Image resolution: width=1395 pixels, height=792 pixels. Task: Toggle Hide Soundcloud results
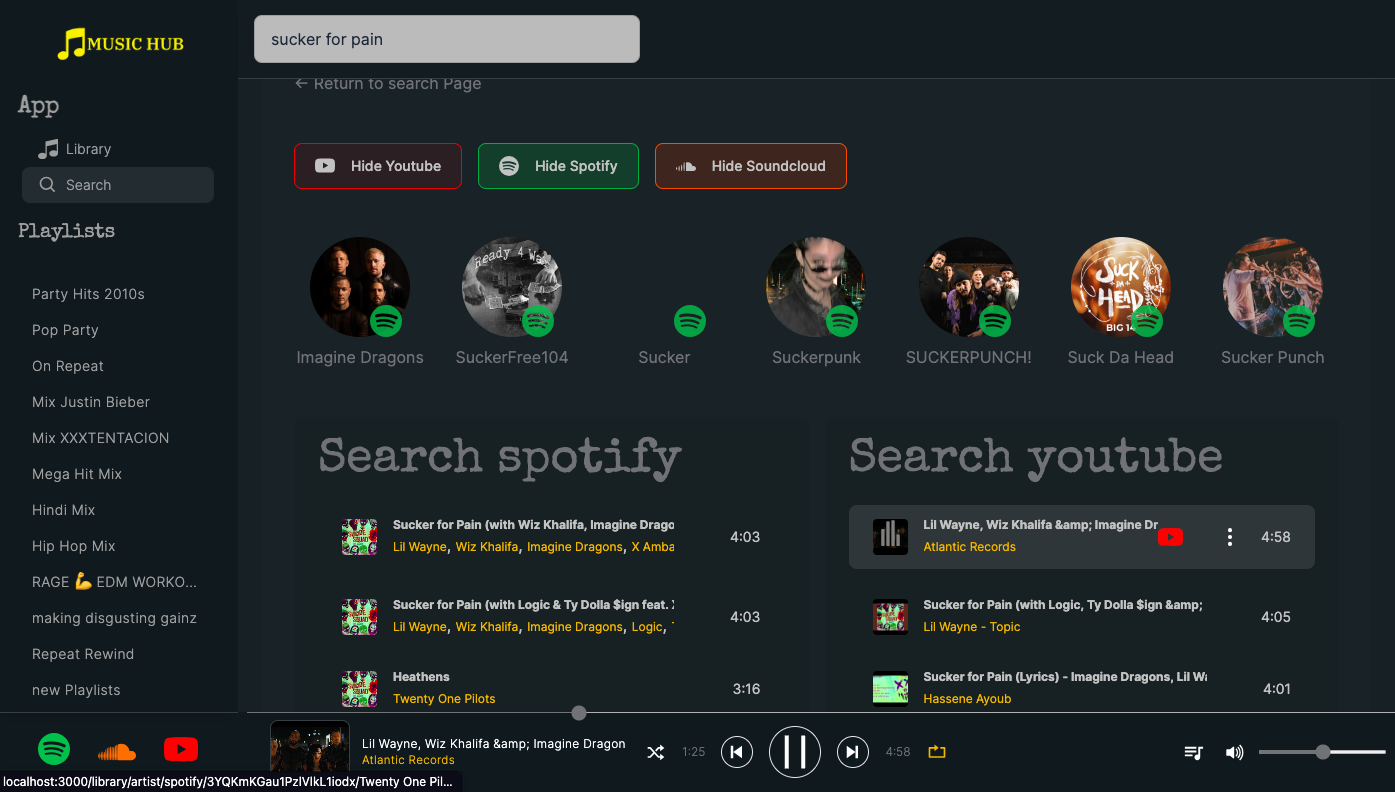click(x=751, y=166)
